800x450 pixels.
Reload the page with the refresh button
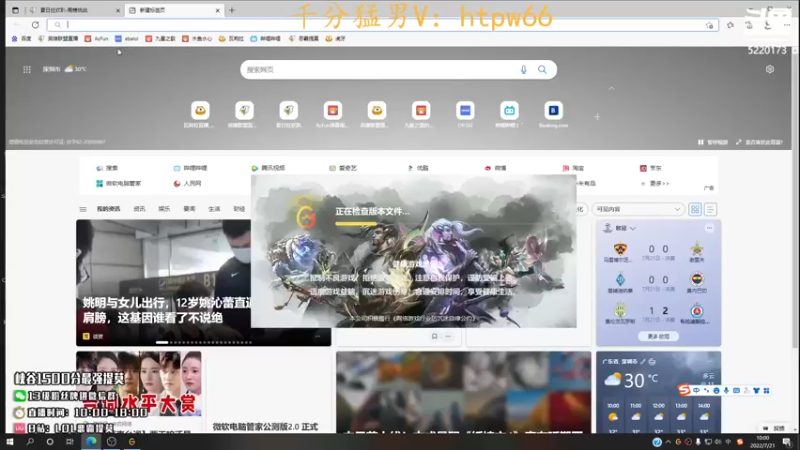tap(35, 24)
